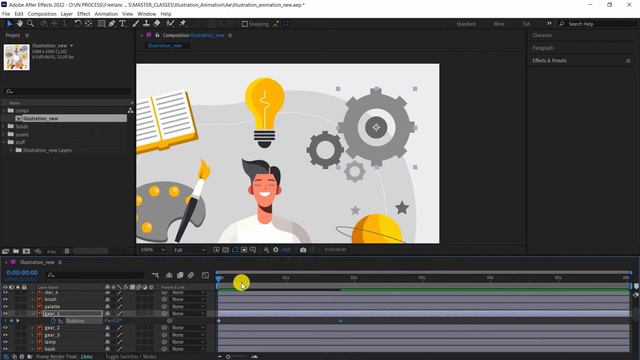Open the Edit menu
Viewport: 640px width, 360px height.
pyautogui.click(x=19, y=14)
